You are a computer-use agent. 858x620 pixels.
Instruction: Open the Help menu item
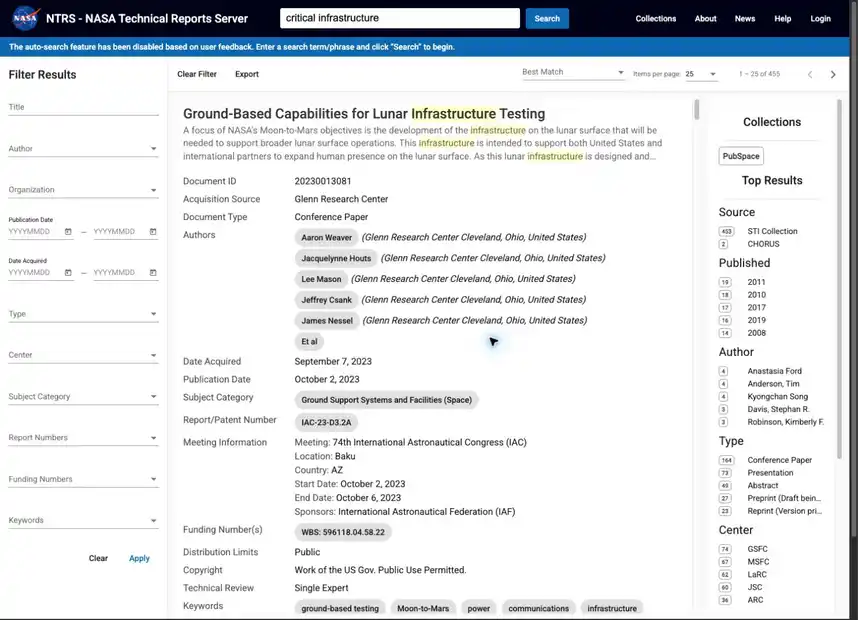782,19
